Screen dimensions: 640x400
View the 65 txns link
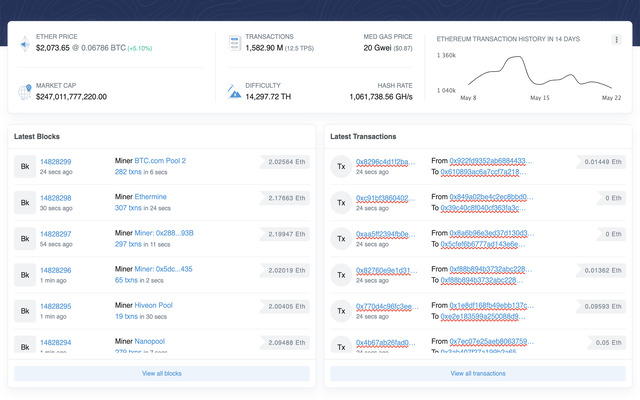(126, 280)
